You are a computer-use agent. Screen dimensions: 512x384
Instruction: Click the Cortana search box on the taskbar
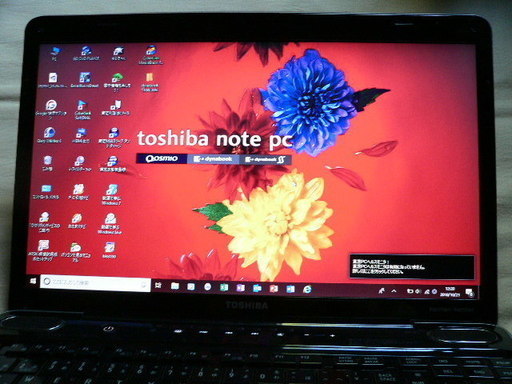pyautogui.click(x=95, y=283)
